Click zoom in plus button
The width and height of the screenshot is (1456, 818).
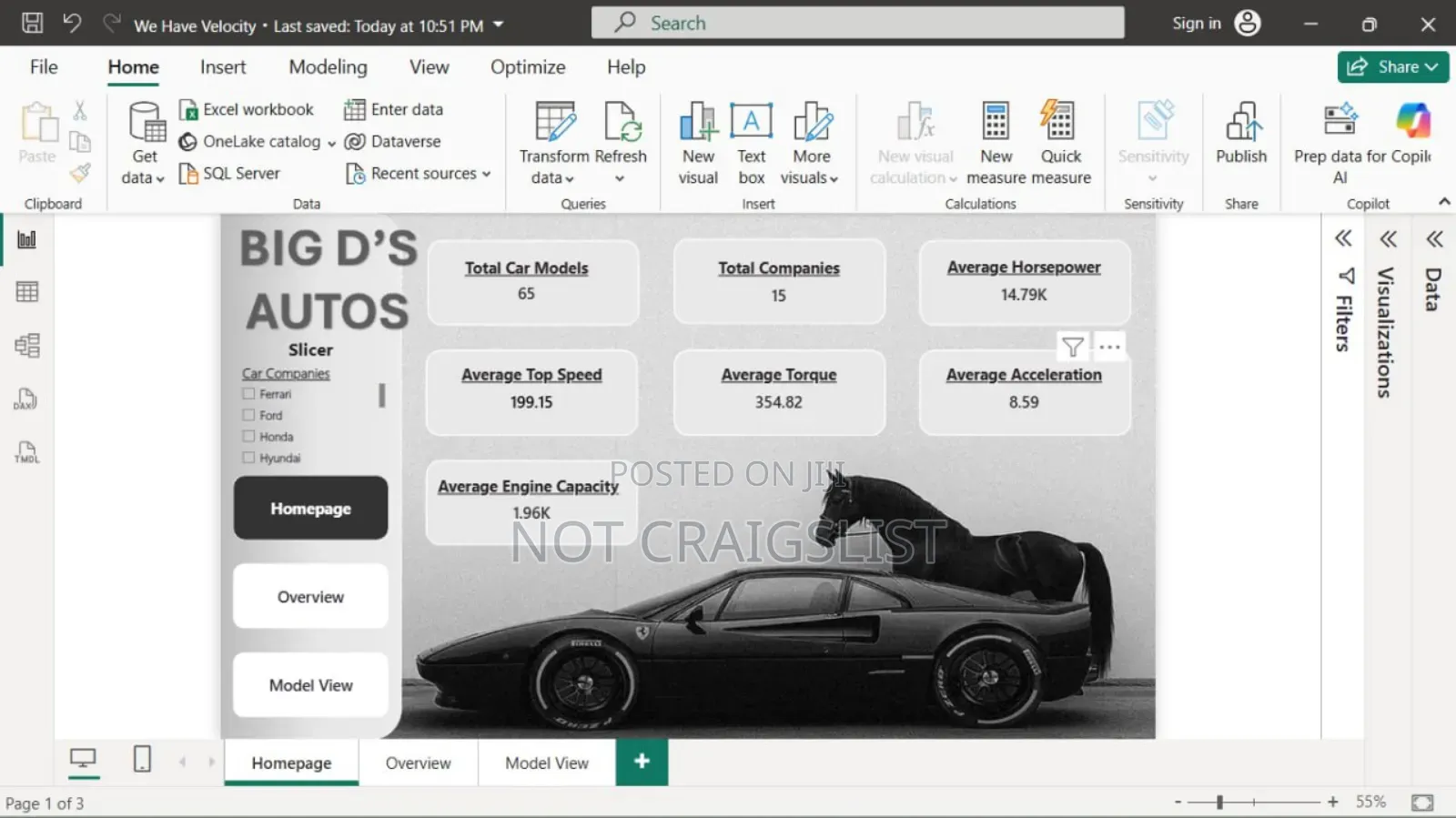(1333, 802)
